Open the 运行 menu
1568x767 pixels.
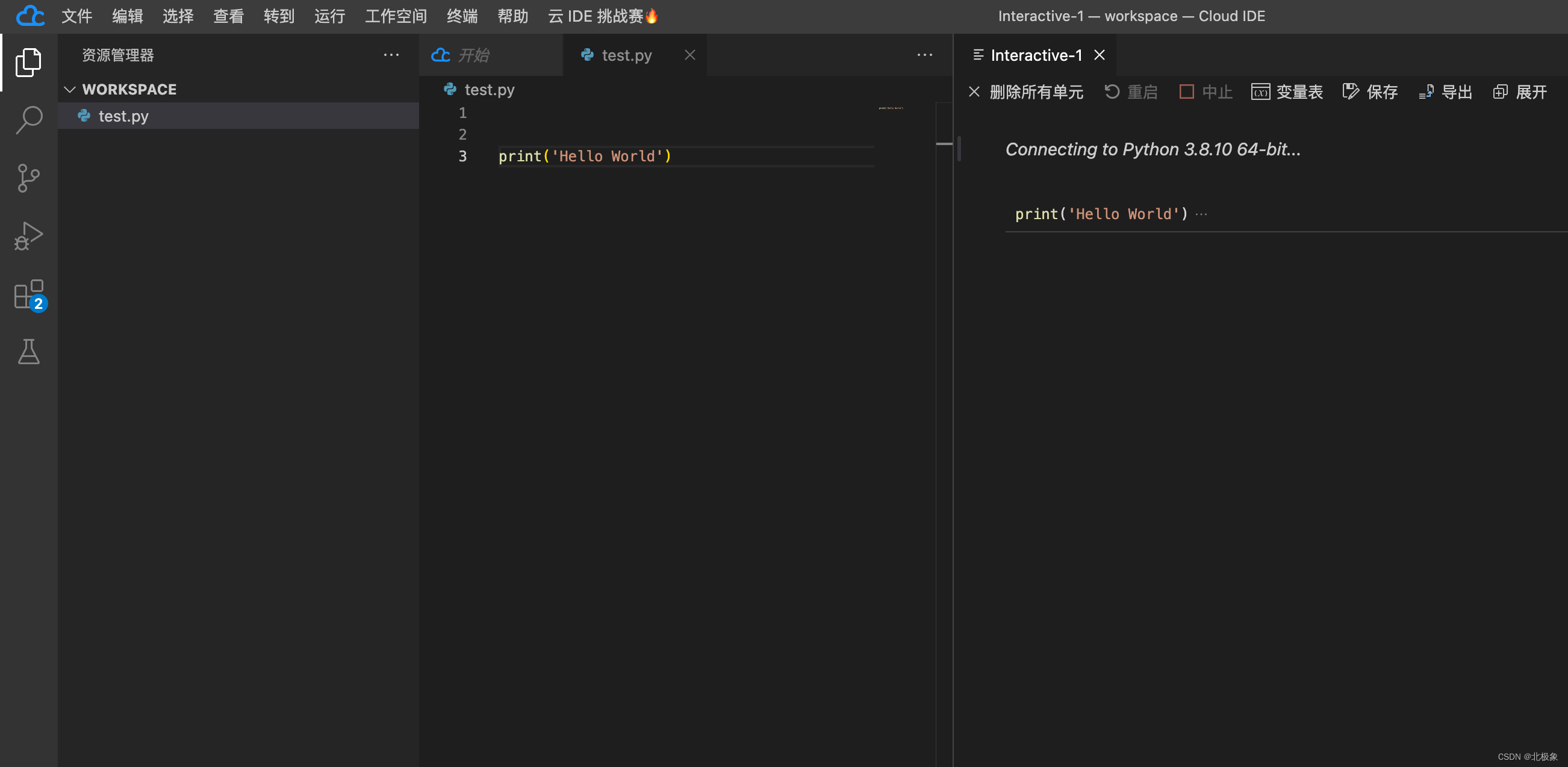(329, 16)
